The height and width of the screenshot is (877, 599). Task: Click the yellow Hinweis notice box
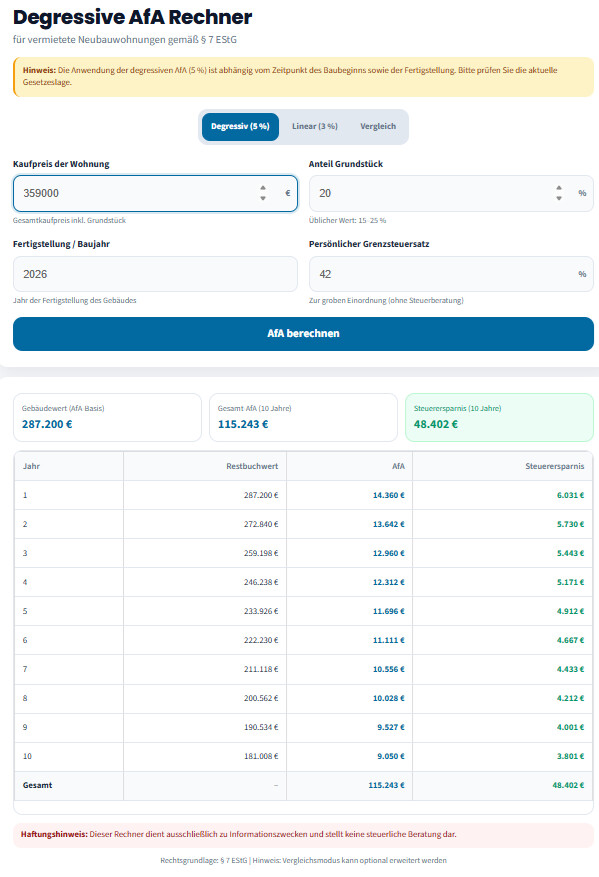pos(303,77)
